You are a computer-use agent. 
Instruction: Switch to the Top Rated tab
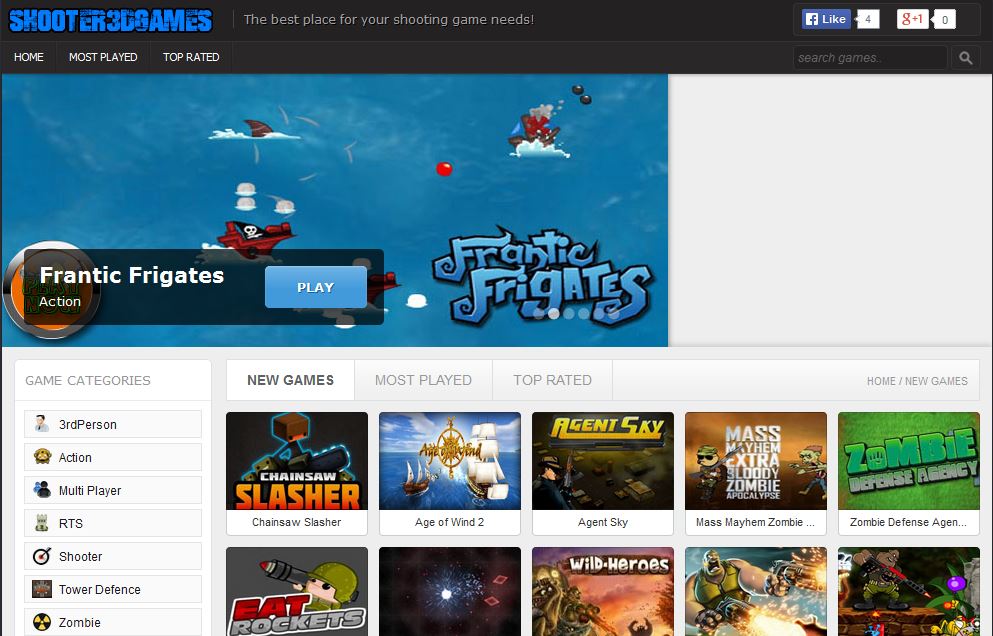552,380
